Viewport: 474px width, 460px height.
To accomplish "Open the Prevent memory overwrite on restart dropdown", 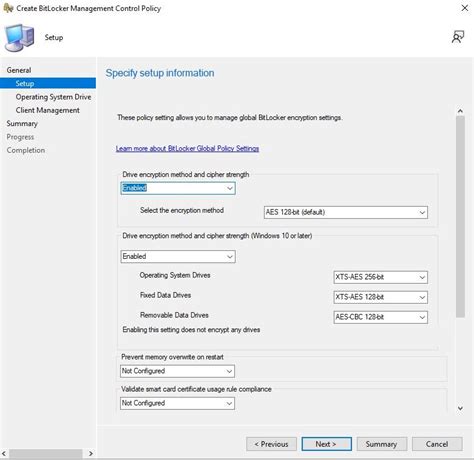I will tap(177, 371).
